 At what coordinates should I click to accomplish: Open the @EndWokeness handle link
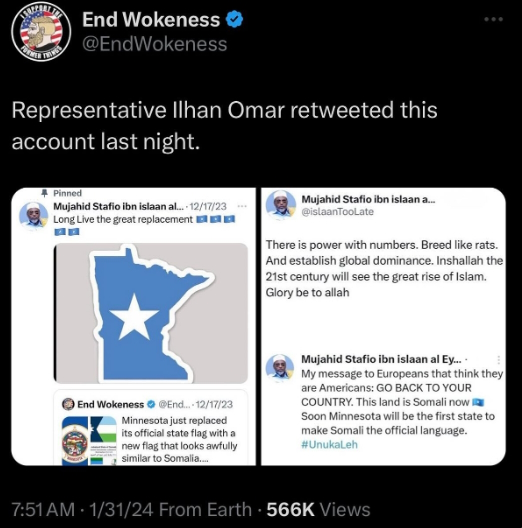pos(155,44)
